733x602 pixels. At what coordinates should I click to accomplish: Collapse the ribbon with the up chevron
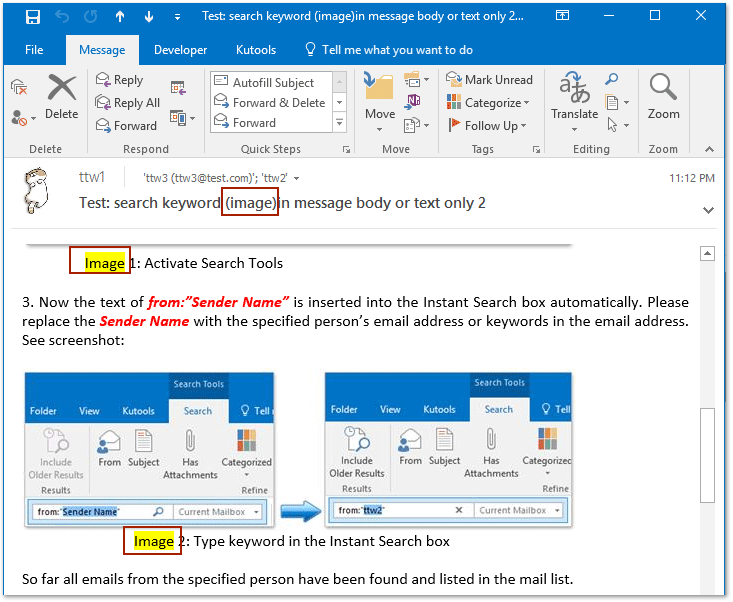pos(709,149)
